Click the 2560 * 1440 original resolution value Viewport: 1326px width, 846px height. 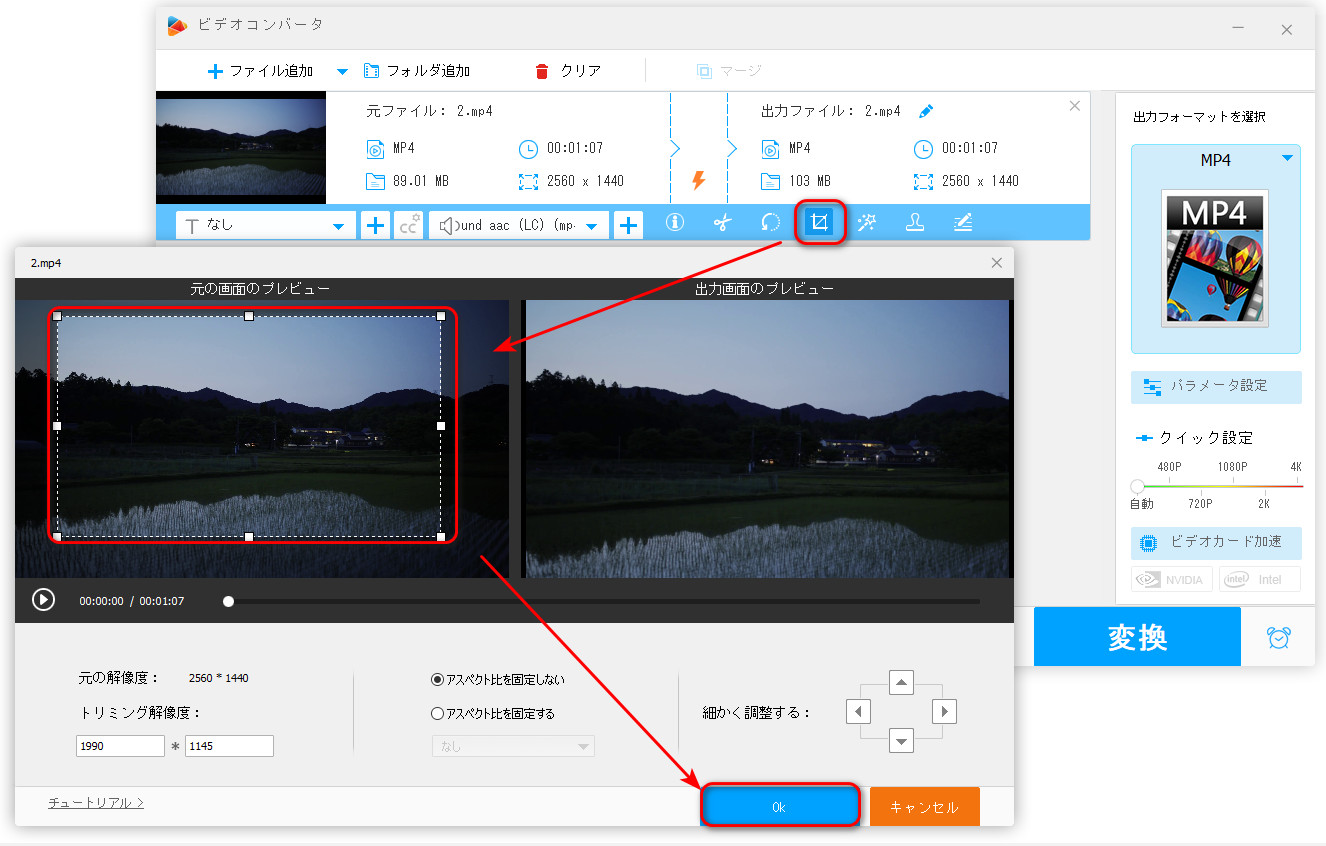click(x=219, y=678)
